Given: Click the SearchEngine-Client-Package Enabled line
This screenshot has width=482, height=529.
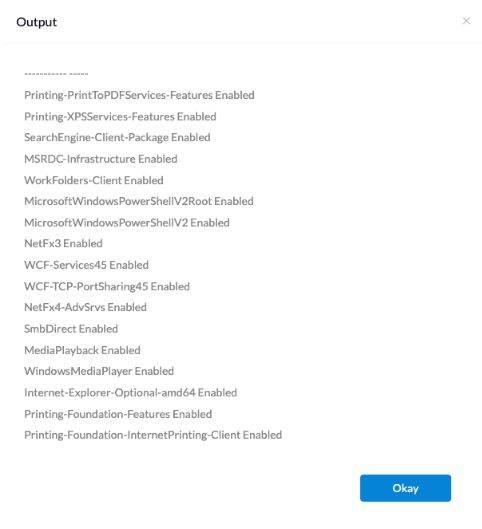Looking at the screenshot, I should (x=117, y=138).
